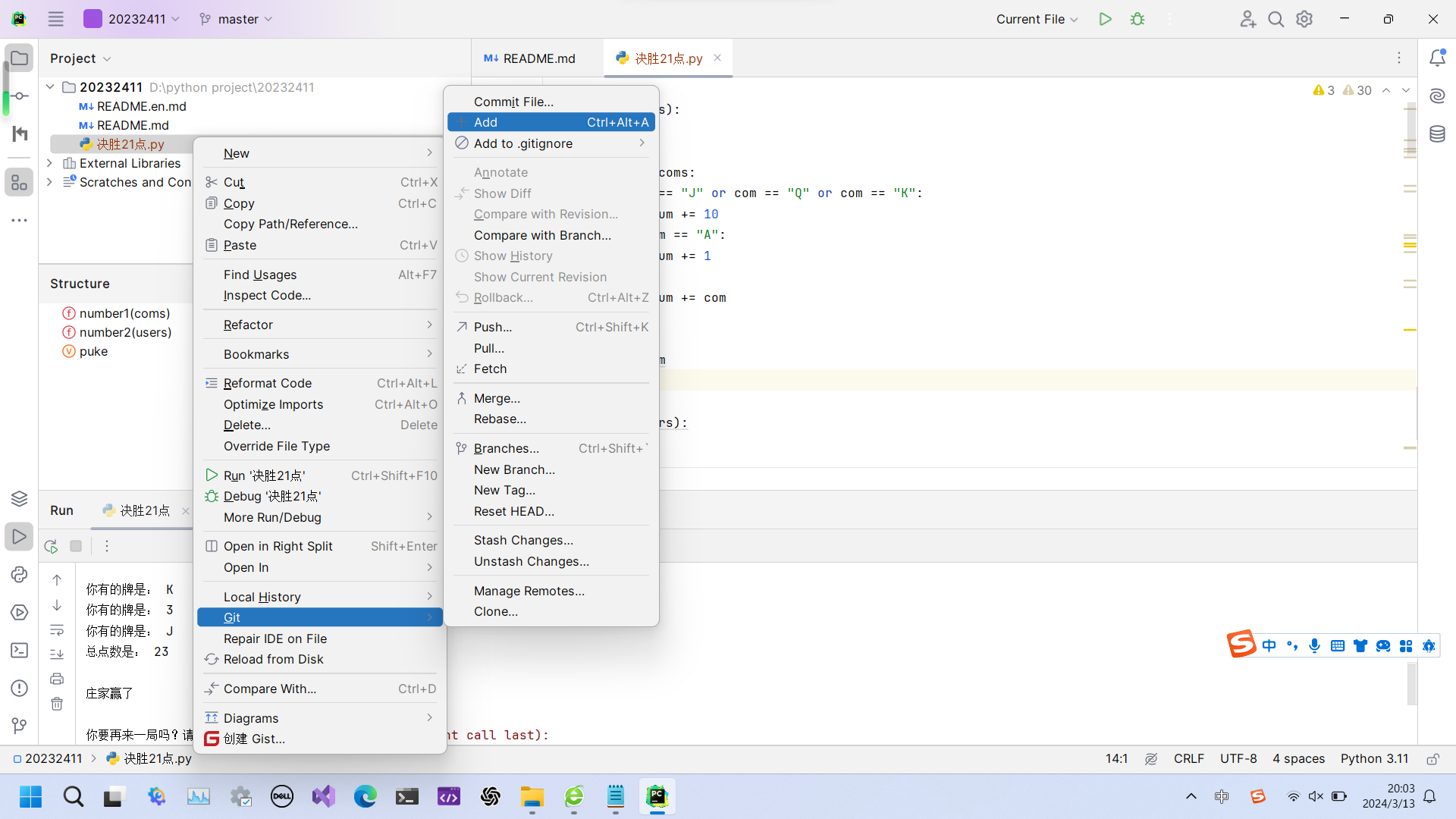This screenshot has width=1456, height=819.
Task: Open the Project view dropdown
Action: coord(80,58)
